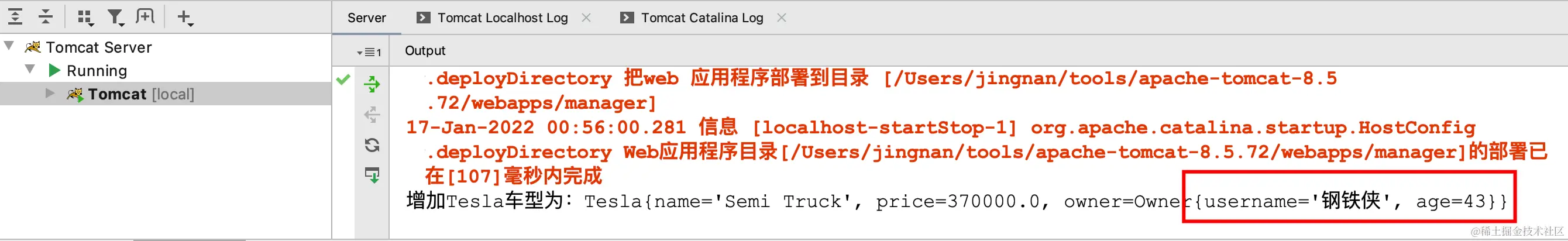Click Open in New Tab icon
This screenshot has height=241, width=1568.
[x=145, y=16]
